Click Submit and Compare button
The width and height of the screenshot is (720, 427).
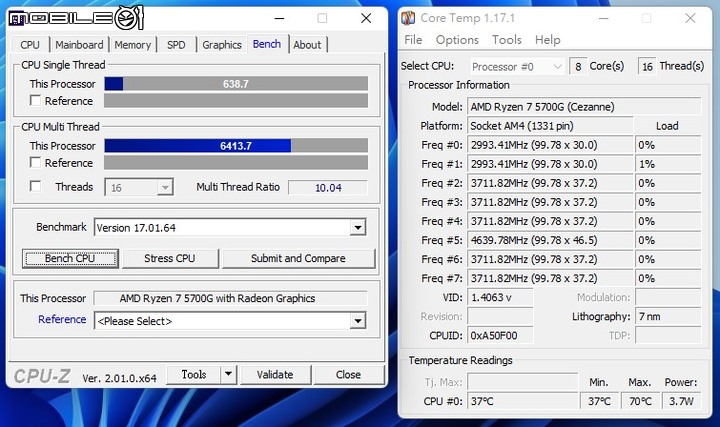(x=298, y=258)
